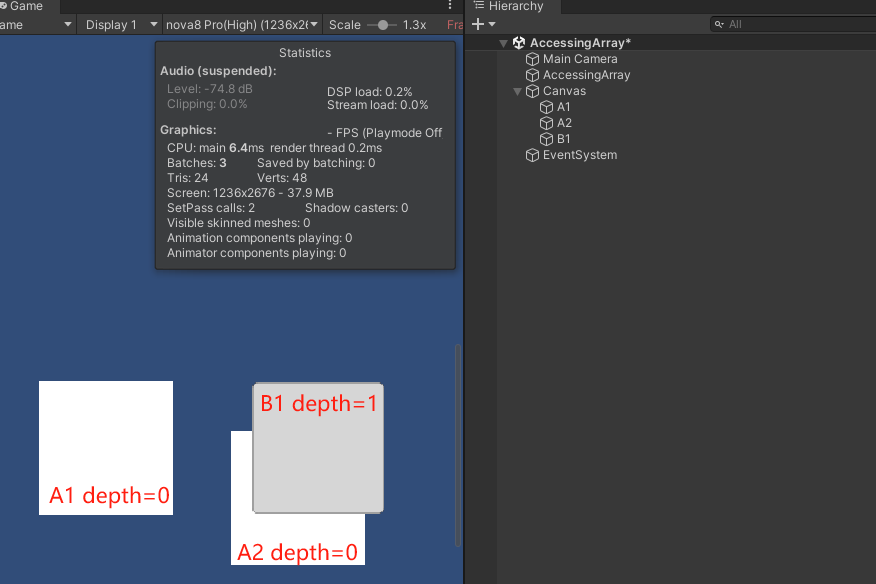This screenshot has width=876, height=584.
Task: Click the Tris: 24 statistic
Action: click(x=187, y=178)
